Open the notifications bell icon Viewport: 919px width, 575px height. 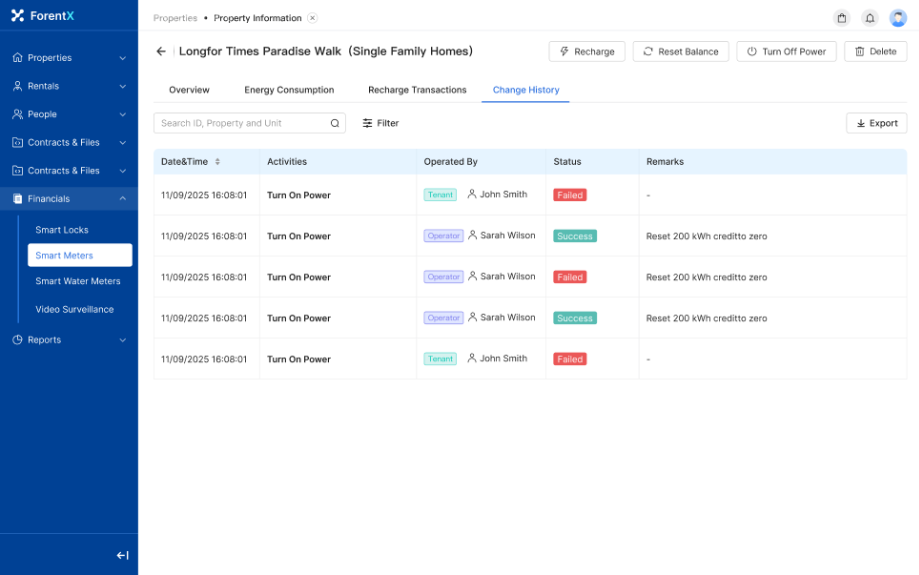click(869, 18)
